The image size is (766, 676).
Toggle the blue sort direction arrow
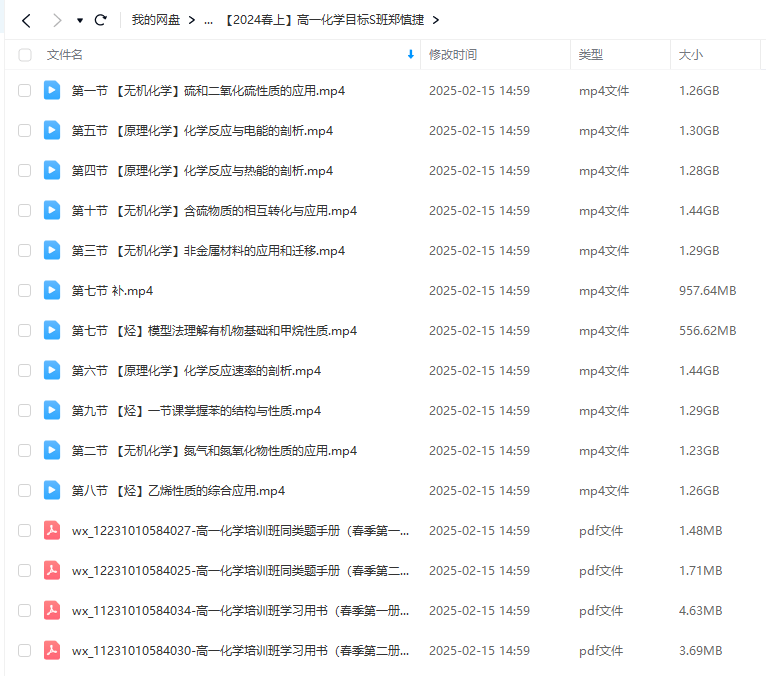pos(411,55)
